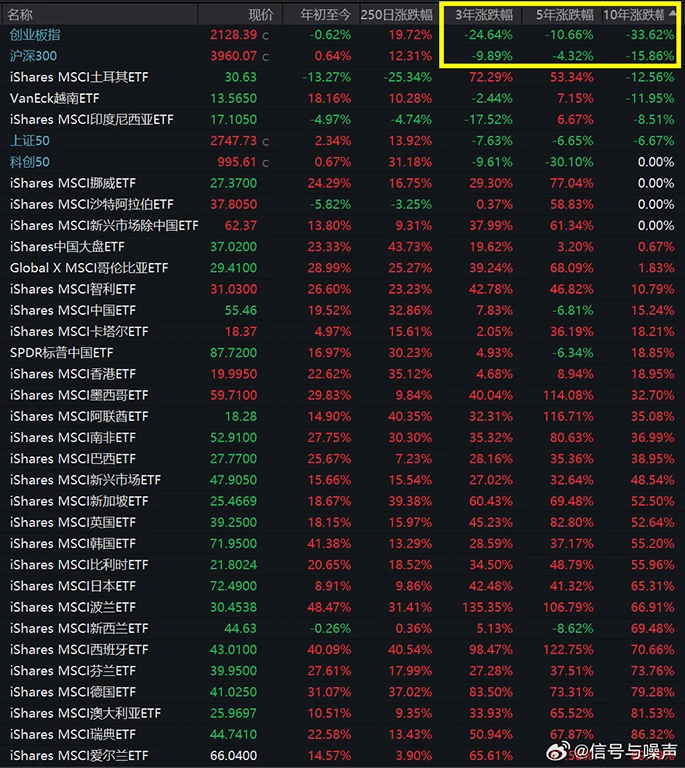Sort by the 250日涨跌幅 column header
The width and height of the screenshot is (685, 768).
tap(397, 15)
